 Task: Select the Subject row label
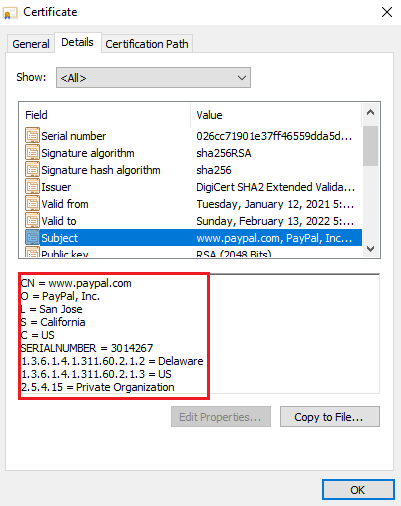[59, 238]
